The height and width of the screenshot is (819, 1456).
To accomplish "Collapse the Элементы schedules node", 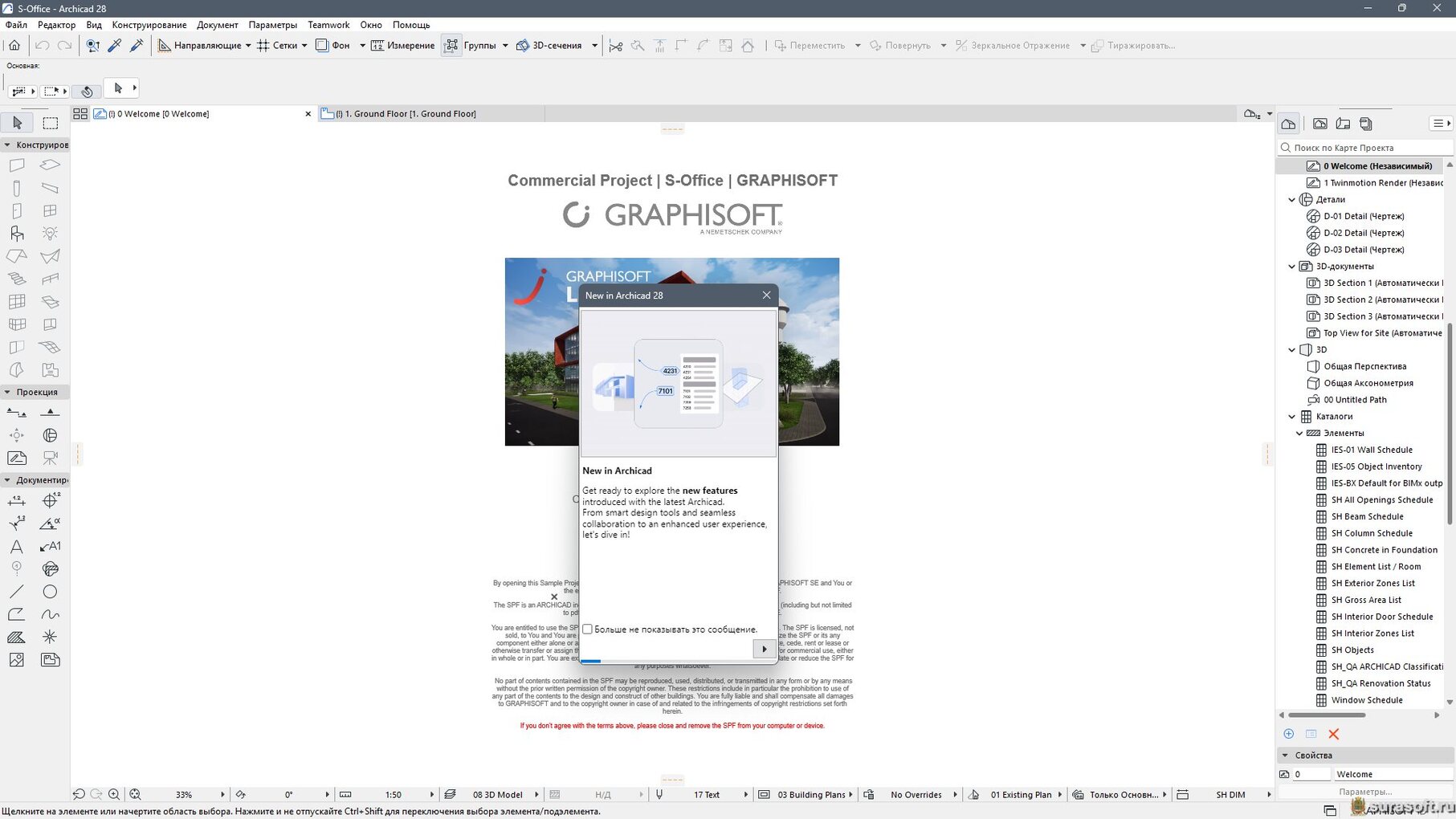I will (1299, 434).
